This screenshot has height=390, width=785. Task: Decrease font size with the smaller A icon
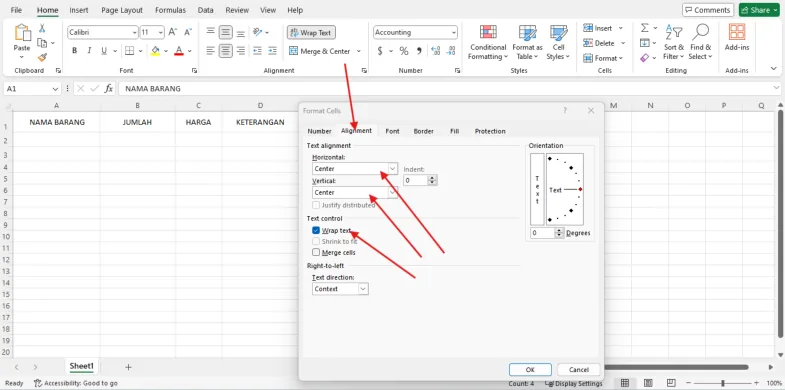188,32
